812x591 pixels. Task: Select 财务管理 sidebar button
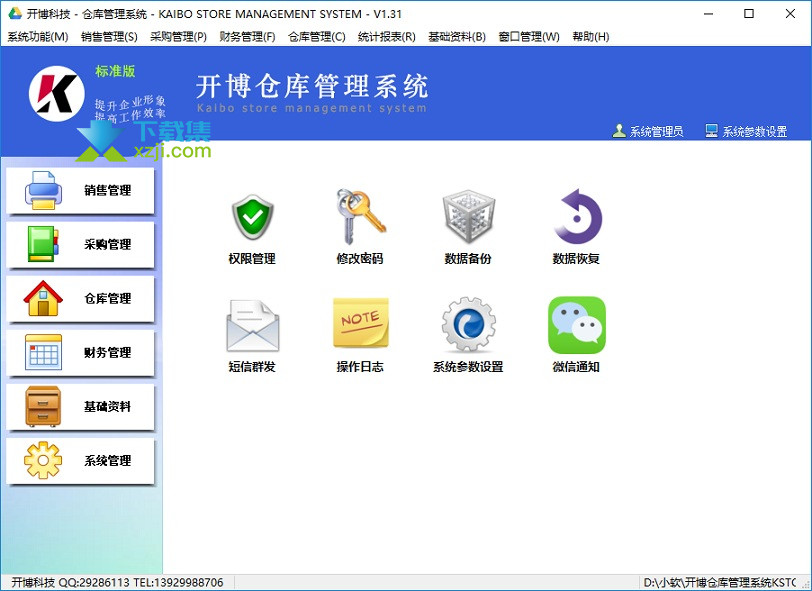(80, 353)
